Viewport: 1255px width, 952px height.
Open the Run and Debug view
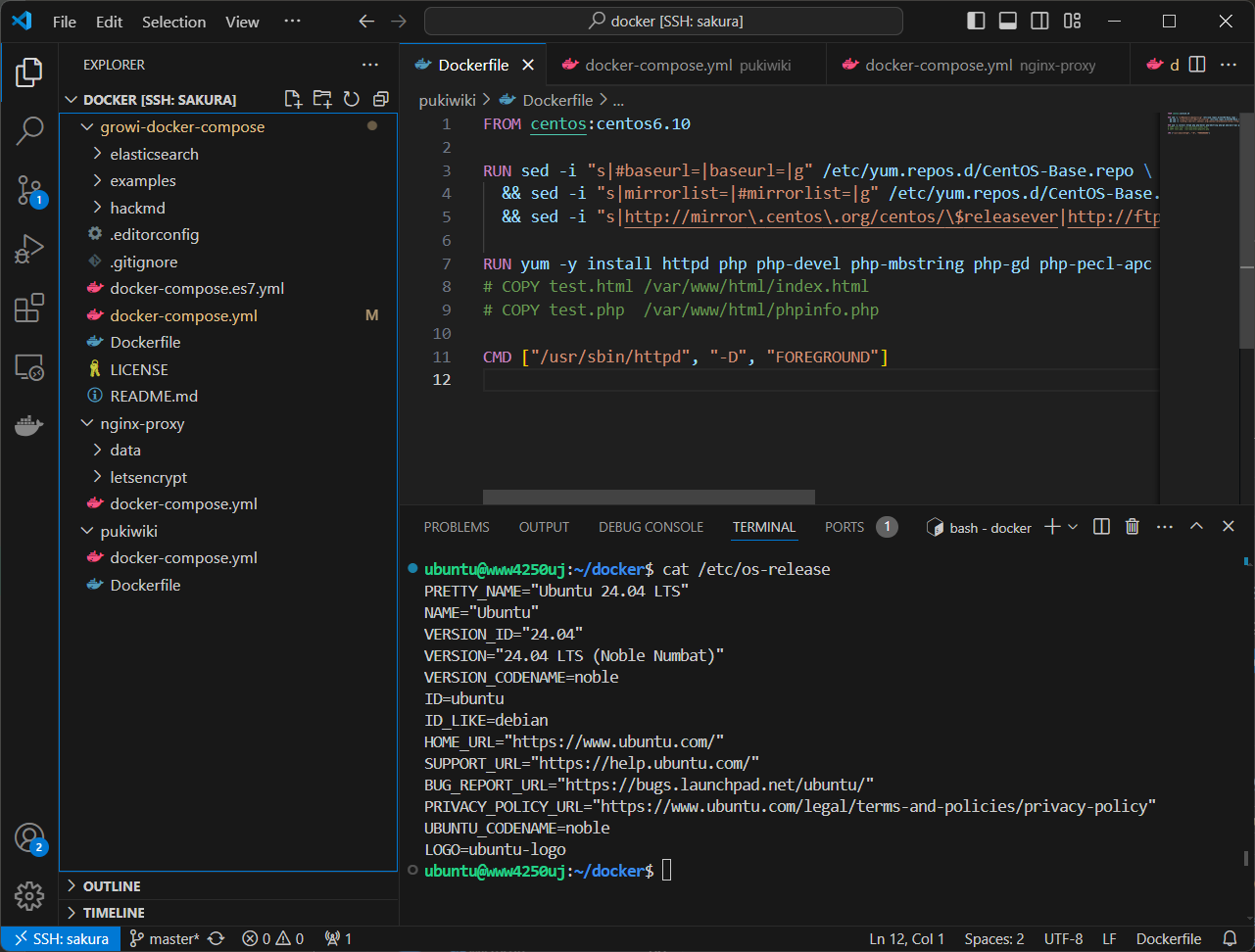29,249
